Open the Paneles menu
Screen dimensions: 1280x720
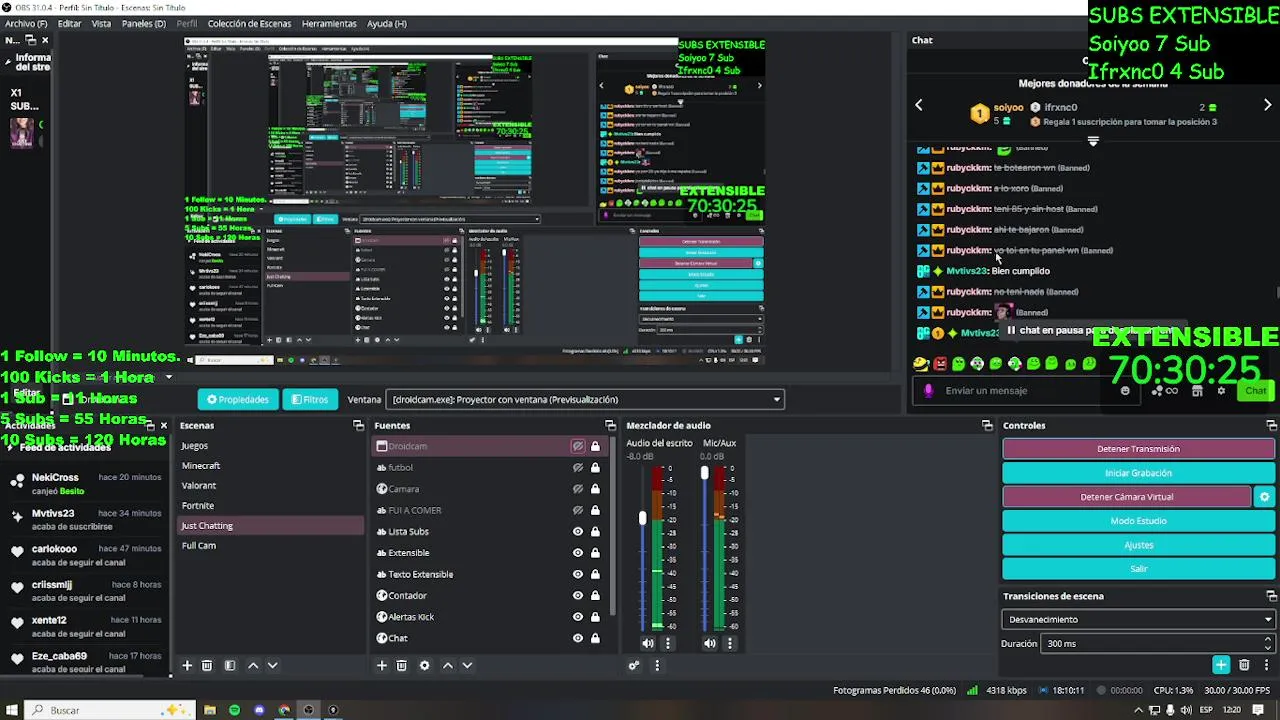click(x=144, y=23)
